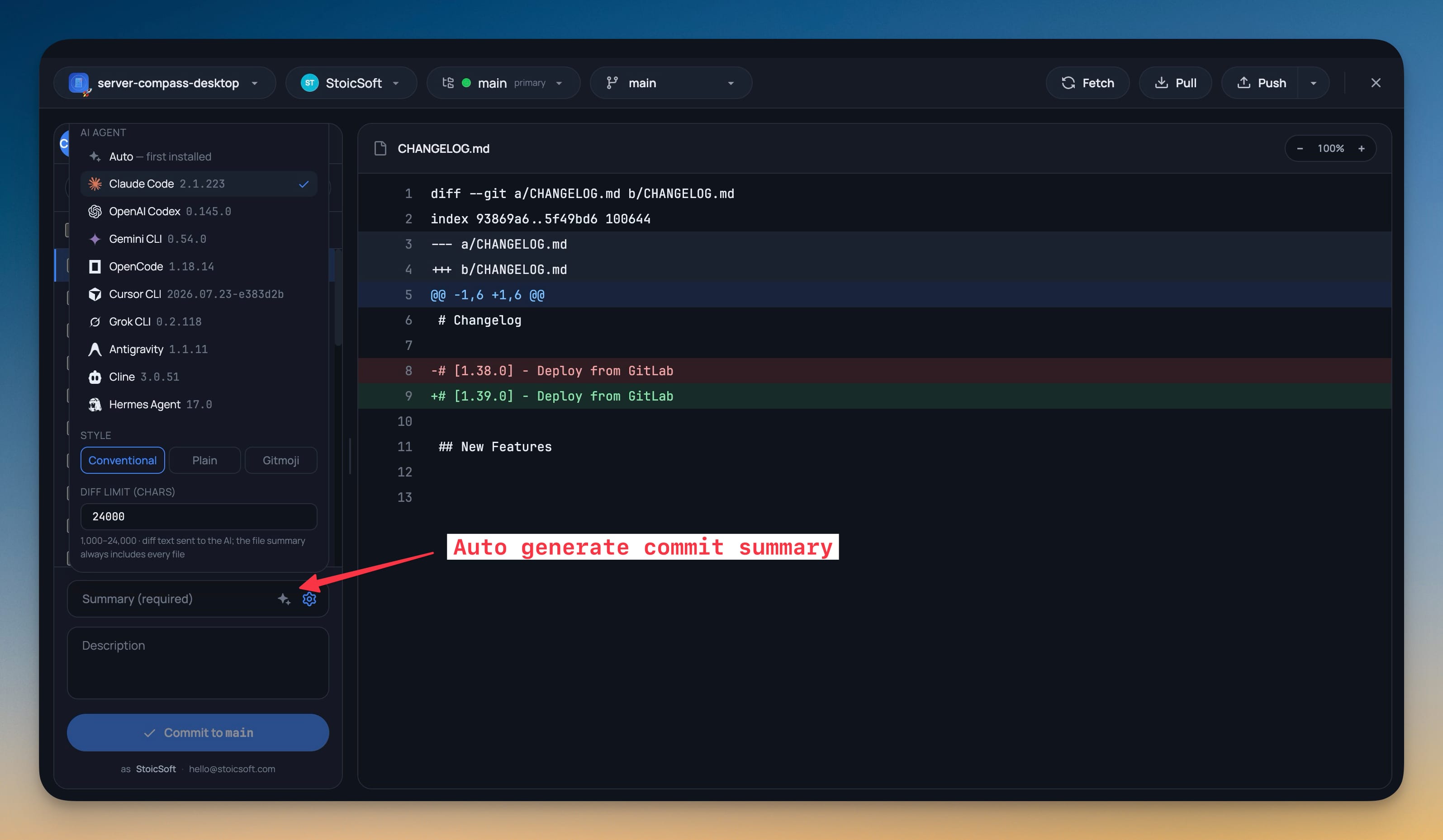Click the checkmark icon on Commit button
The width and height of the screenshot is (1443, 840).
point(149,733)
